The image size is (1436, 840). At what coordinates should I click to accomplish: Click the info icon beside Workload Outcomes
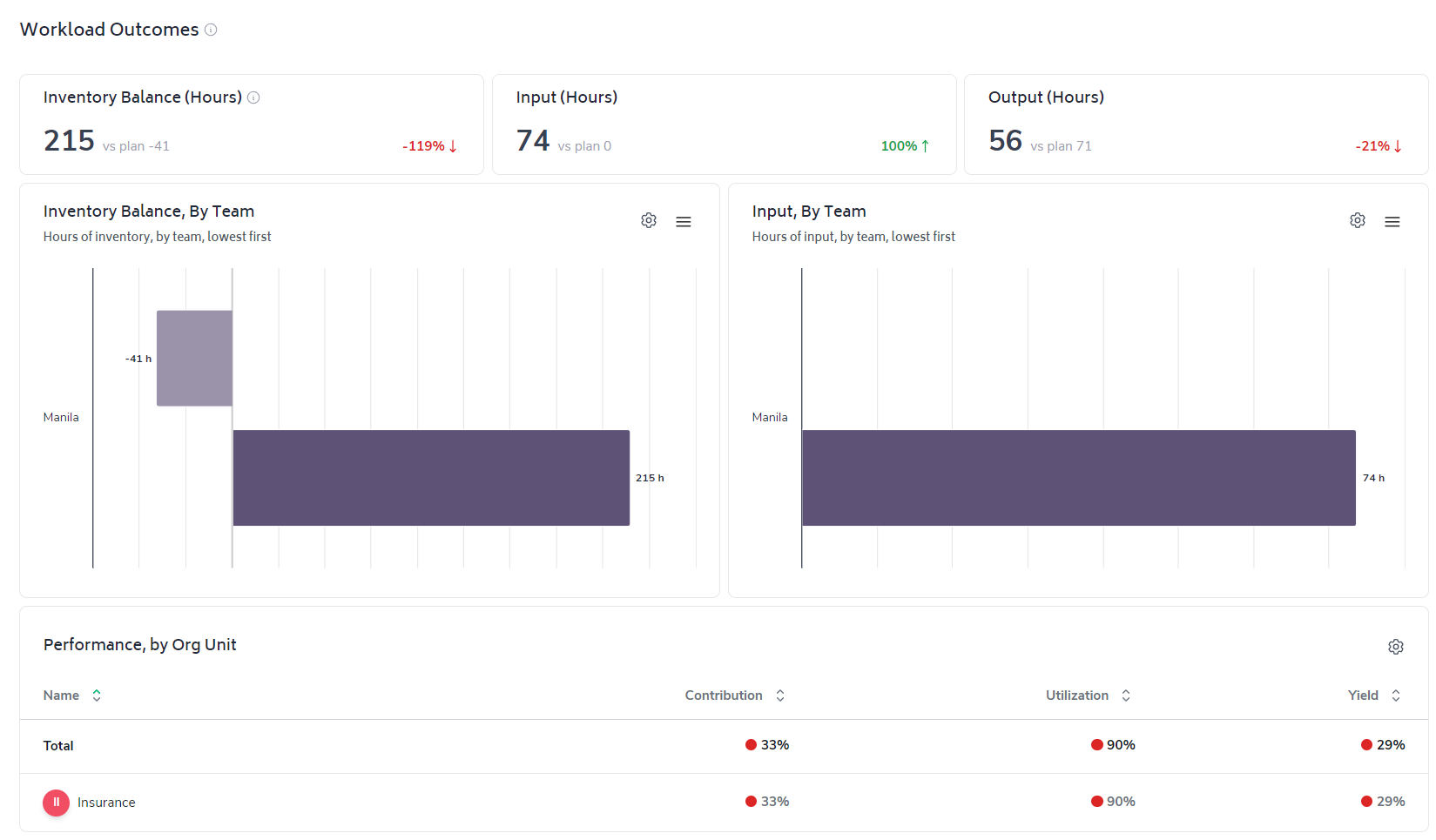click(211, 30)
